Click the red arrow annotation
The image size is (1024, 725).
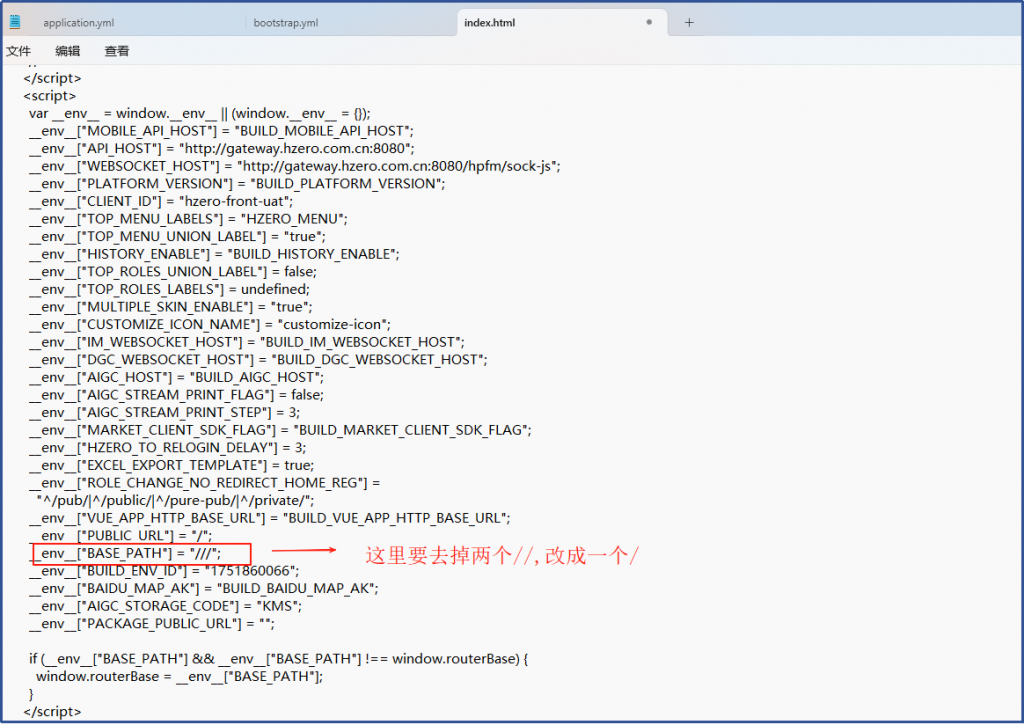point(304,550)
